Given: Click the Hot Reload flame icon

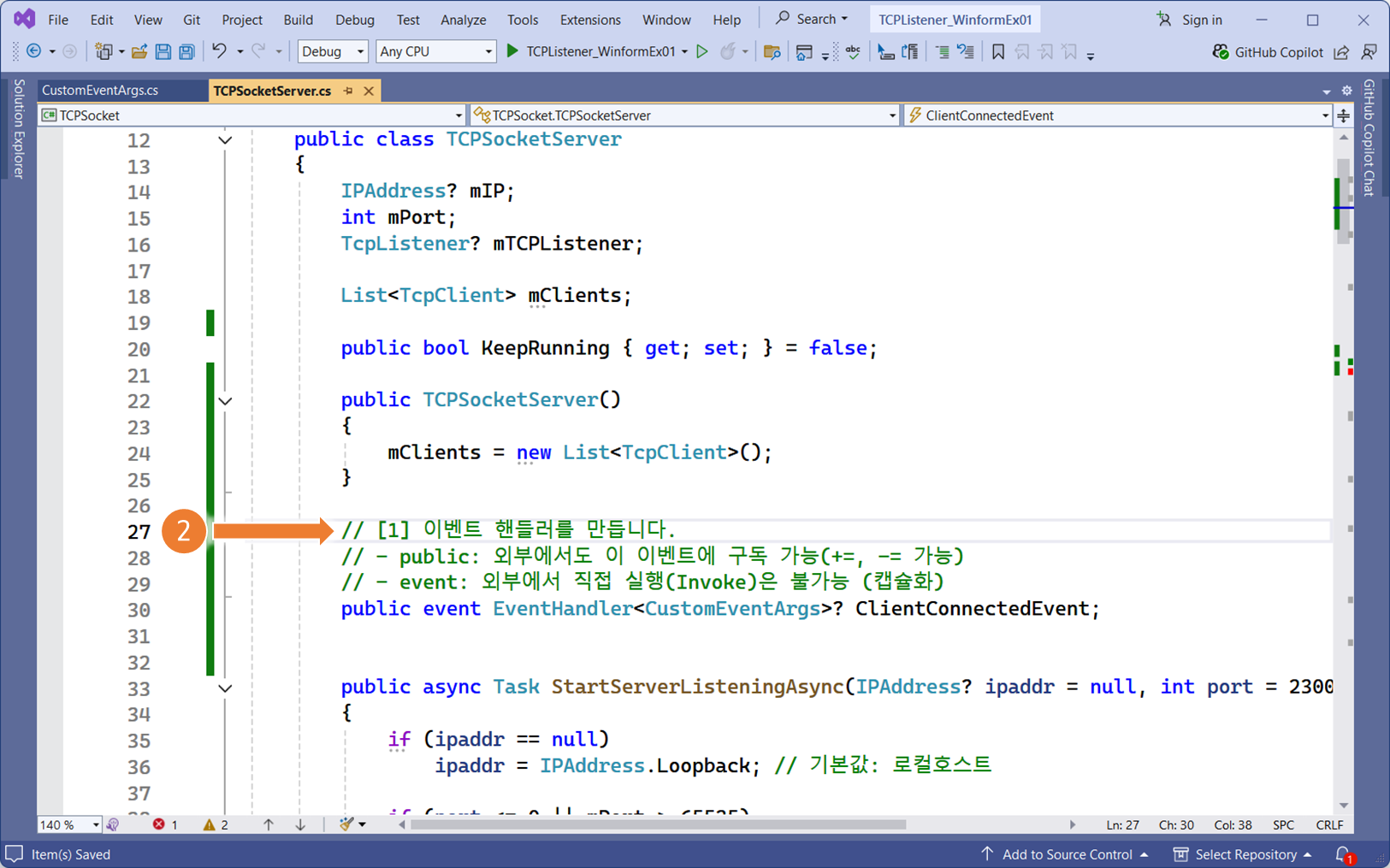Looking at the screenshot, I should pos(728,51).
